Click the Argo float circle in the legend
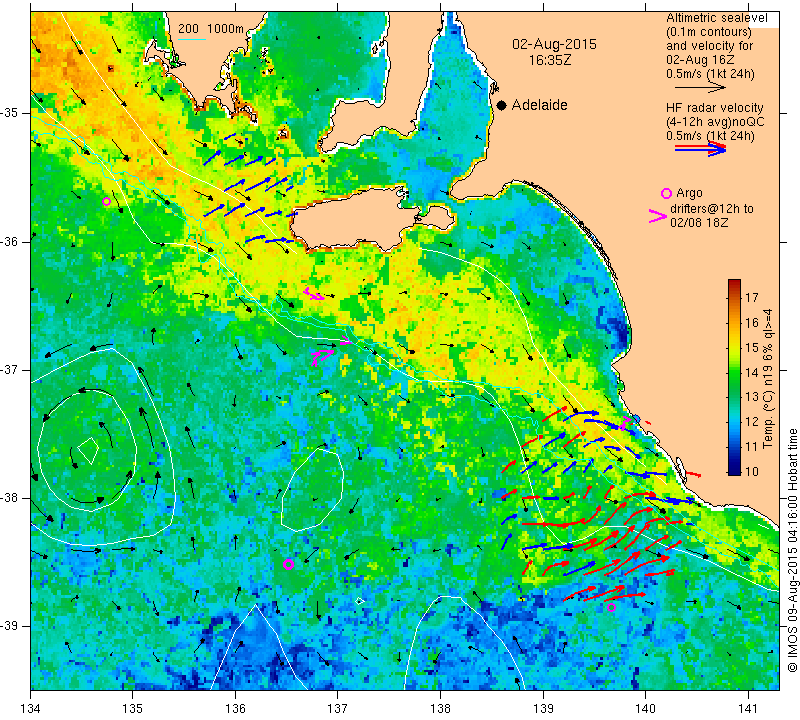Viewport: 800px width, 720px height. tap(666, 193)
